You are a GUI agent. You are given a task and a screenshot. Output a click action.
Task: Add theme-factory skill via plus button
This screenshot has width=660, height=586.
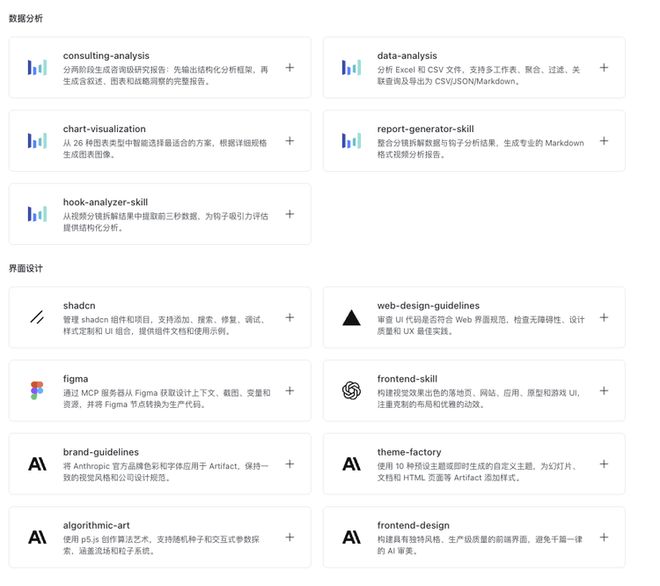604,464
